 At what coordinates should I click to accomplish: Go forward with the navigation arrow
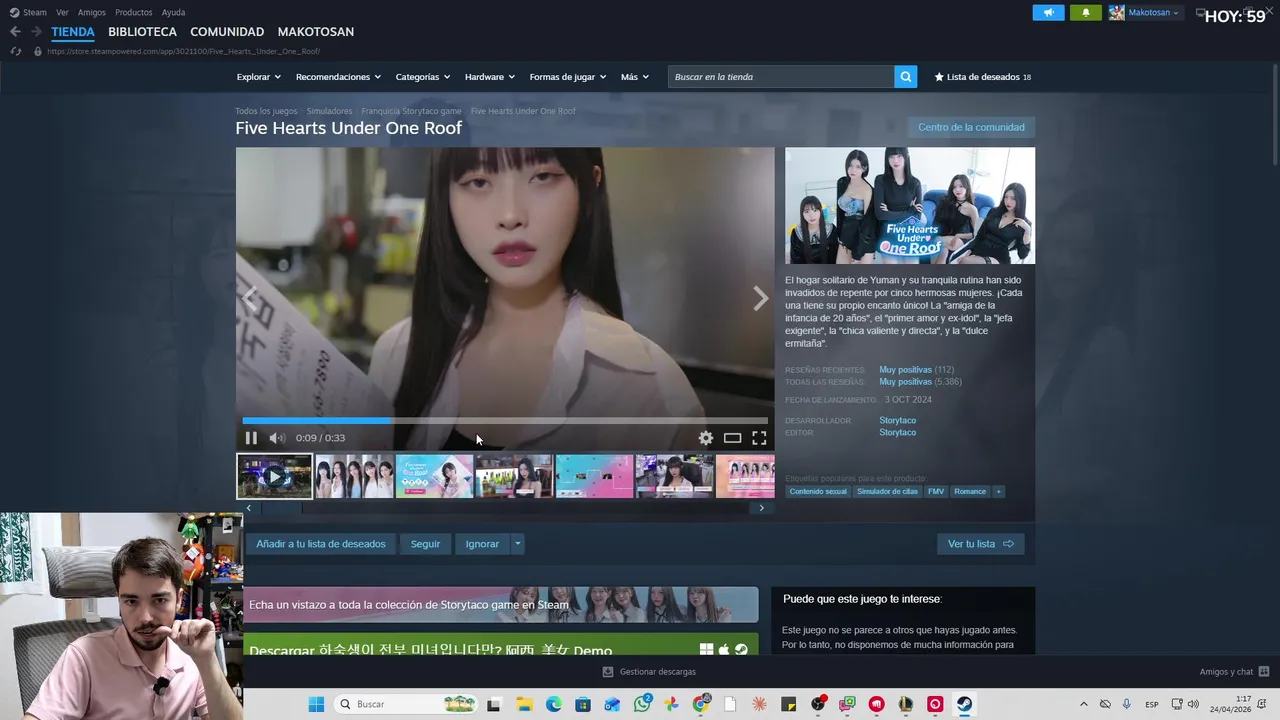(x=36, y=32)
